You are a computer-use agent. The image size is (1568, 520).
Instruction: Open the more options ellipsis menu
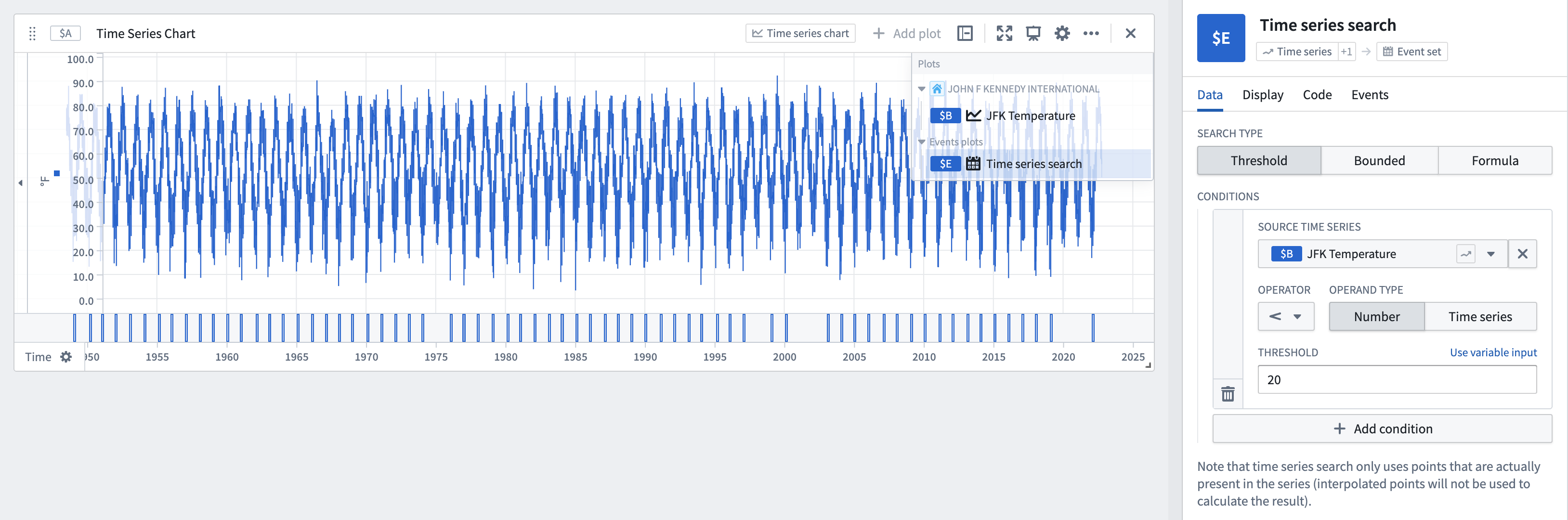1091,34
